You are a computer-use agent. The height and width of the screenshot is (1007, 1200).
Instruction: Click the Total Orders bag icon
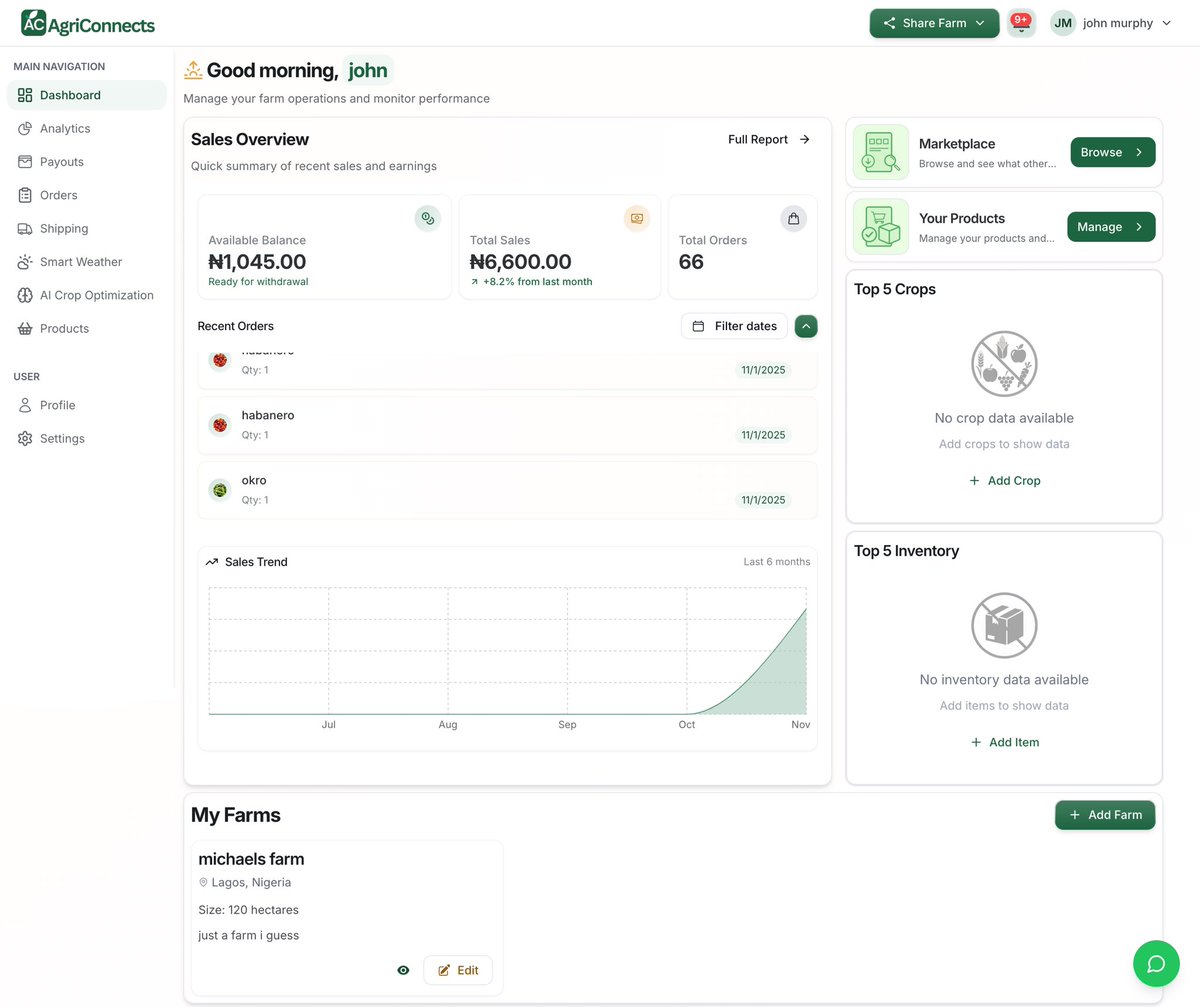793,218
